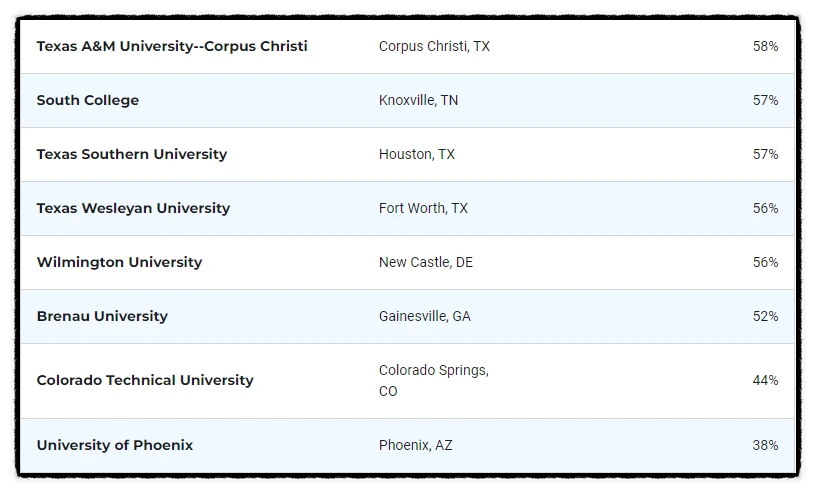
Task: Select the Fort Worth, TX location text
Action: pos(423,208)
